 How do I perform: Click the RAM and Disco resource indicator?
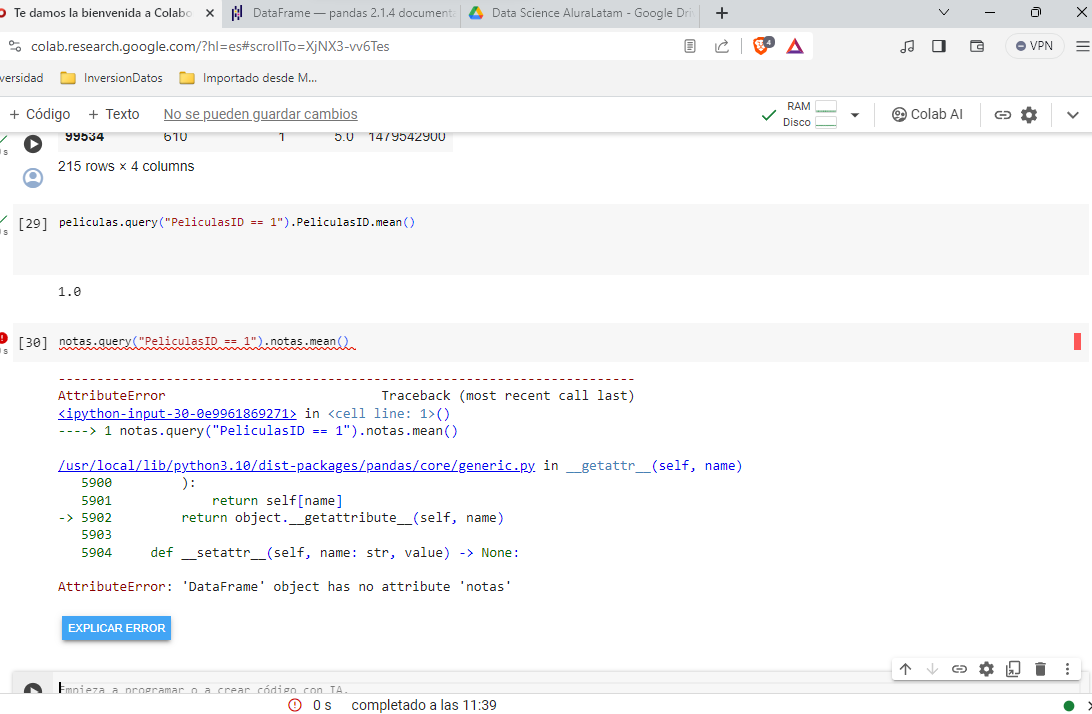pos(809,114)
